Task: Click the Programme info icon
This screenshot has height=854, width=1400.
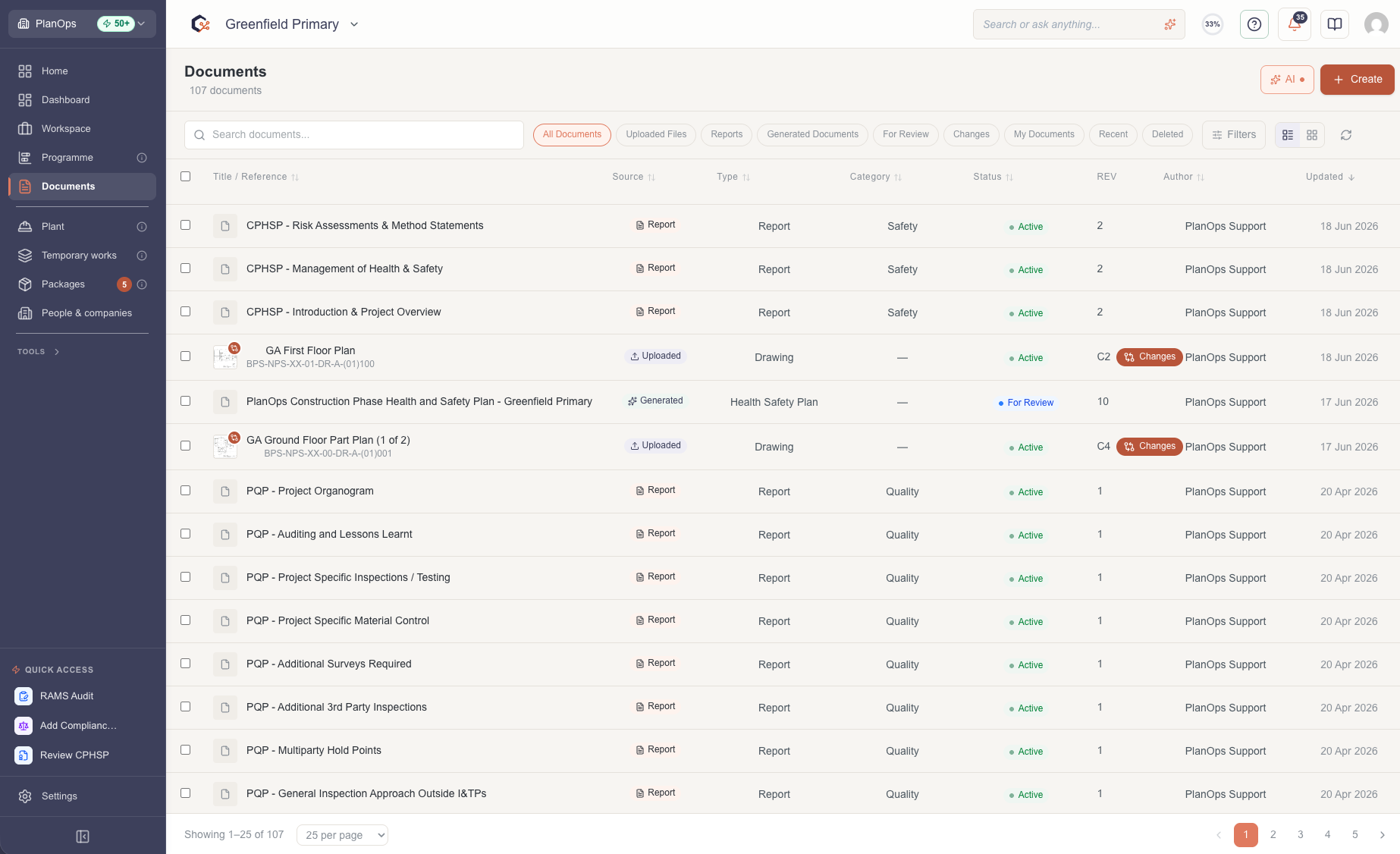Action: click(142, 158)
